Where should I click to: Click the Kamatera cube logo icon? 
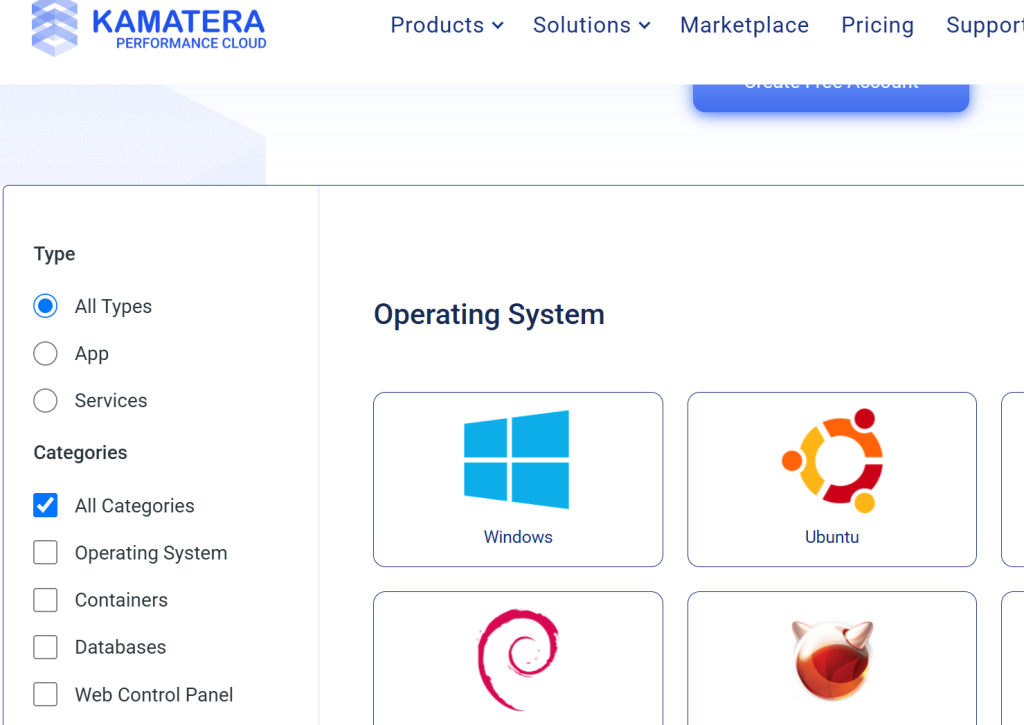[x=54, y=28]
